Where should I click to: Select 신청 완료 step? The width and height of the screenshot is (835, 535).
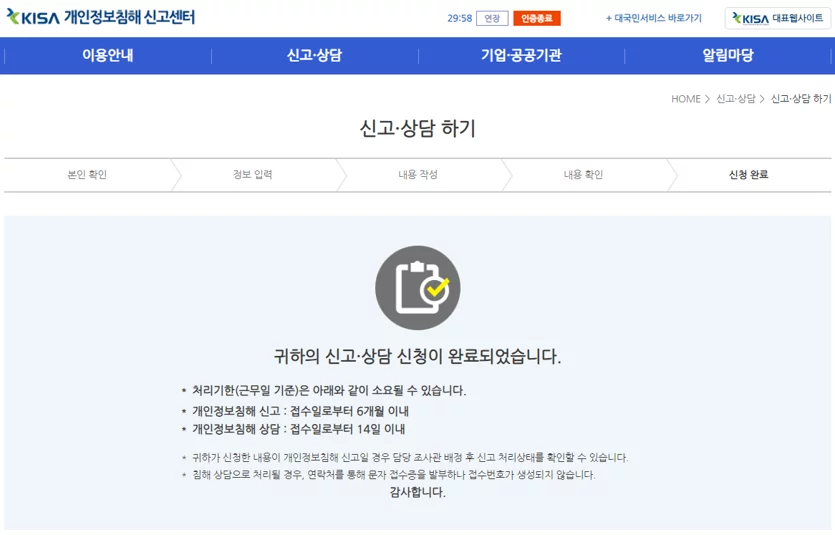coord(748,175)
